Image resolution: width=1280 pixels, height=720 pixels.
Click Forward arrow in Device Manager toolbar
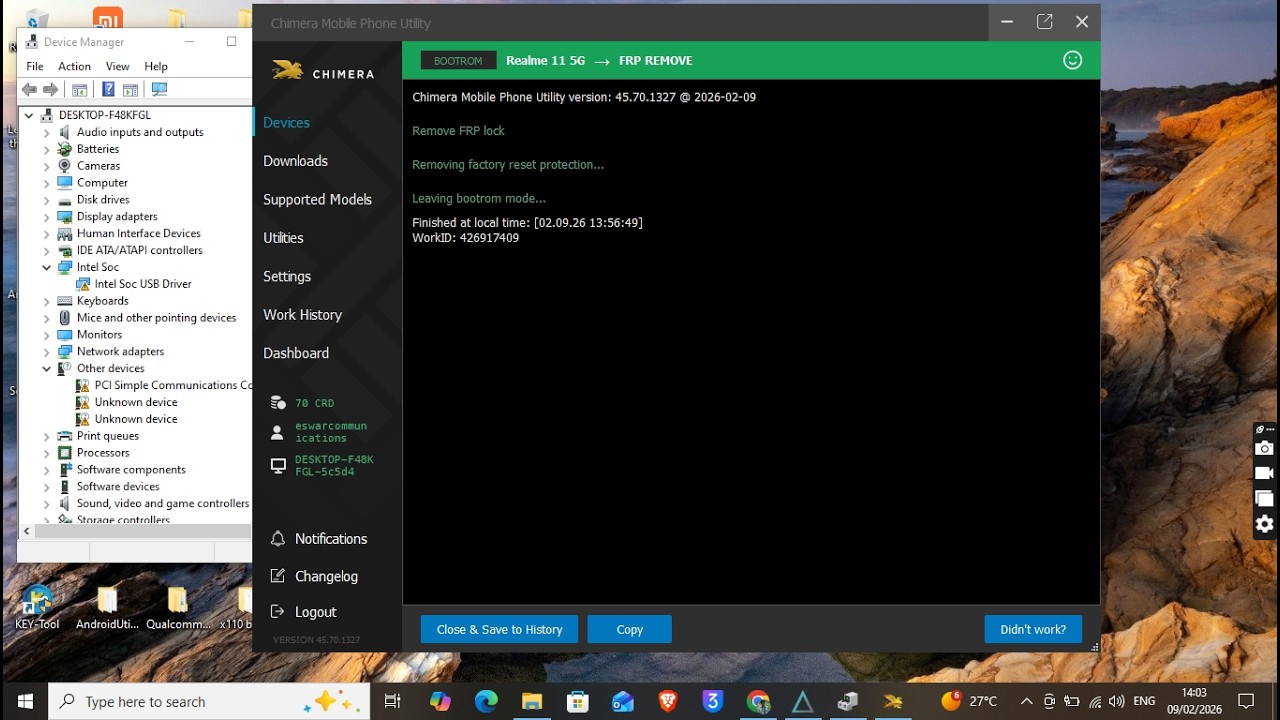[x=51, y=90]
